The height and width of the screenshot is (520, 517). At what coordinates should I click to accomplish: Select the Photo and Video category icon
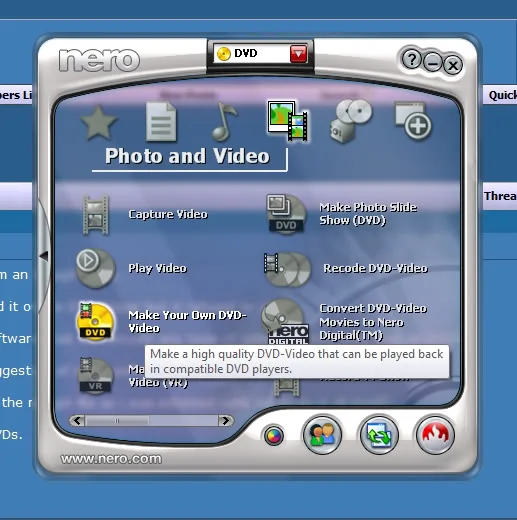pyautogui.click(x=287, y=121)
